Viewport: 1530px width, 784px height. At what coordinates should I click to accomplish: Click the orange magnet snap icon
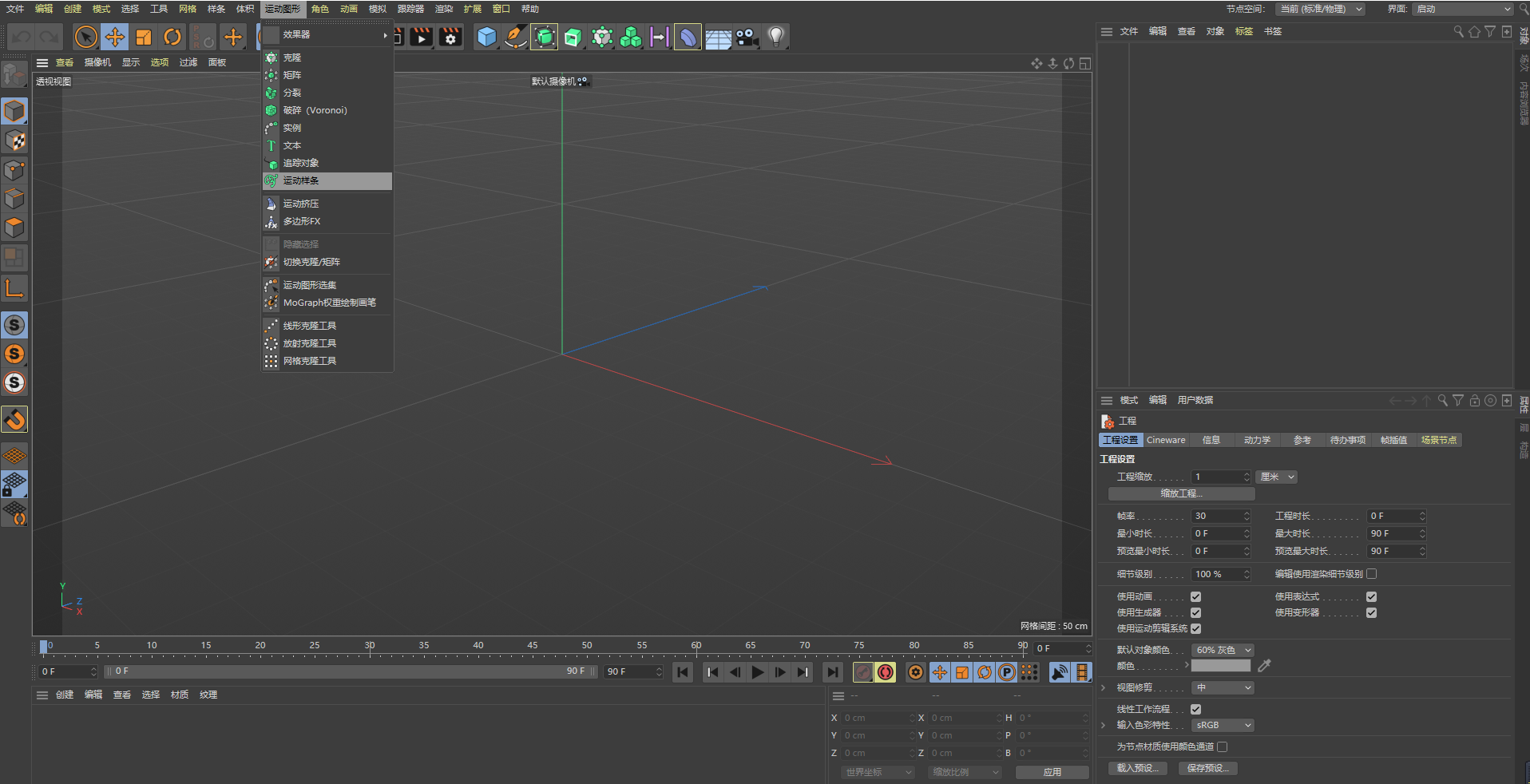[14, 419]
